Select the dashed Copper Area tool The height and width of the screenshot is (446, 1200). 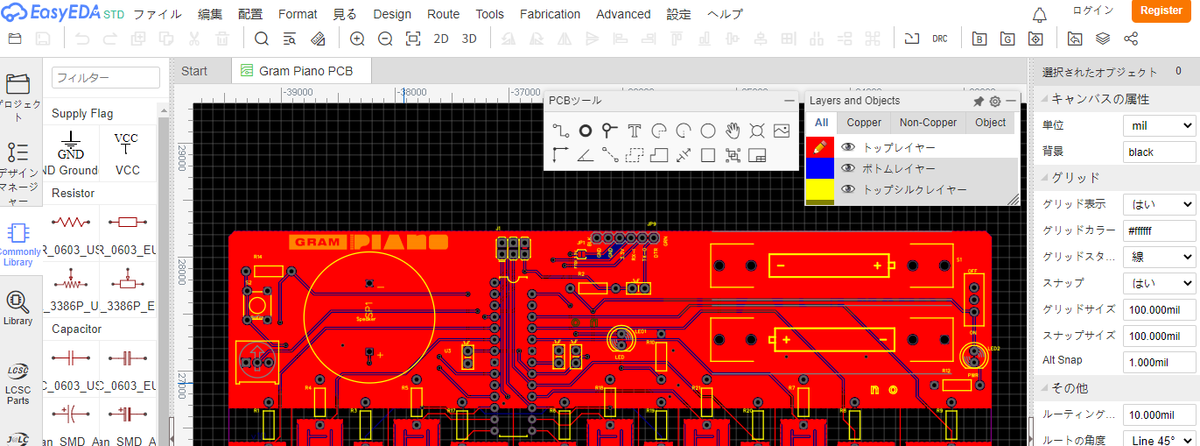coord(634,155)
